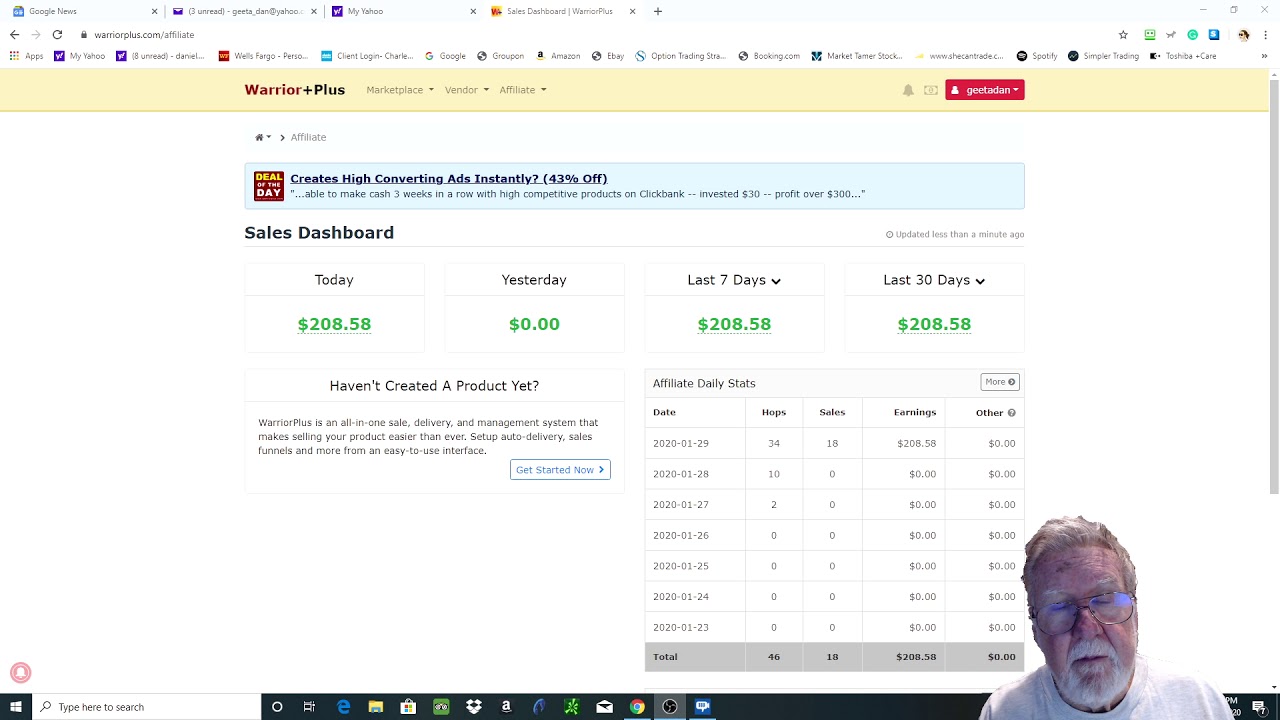Image resolution: width=1280 pixels, height=720 pixels.
Task: Expand the Affiliate menu
Action: tap(523, 90)
